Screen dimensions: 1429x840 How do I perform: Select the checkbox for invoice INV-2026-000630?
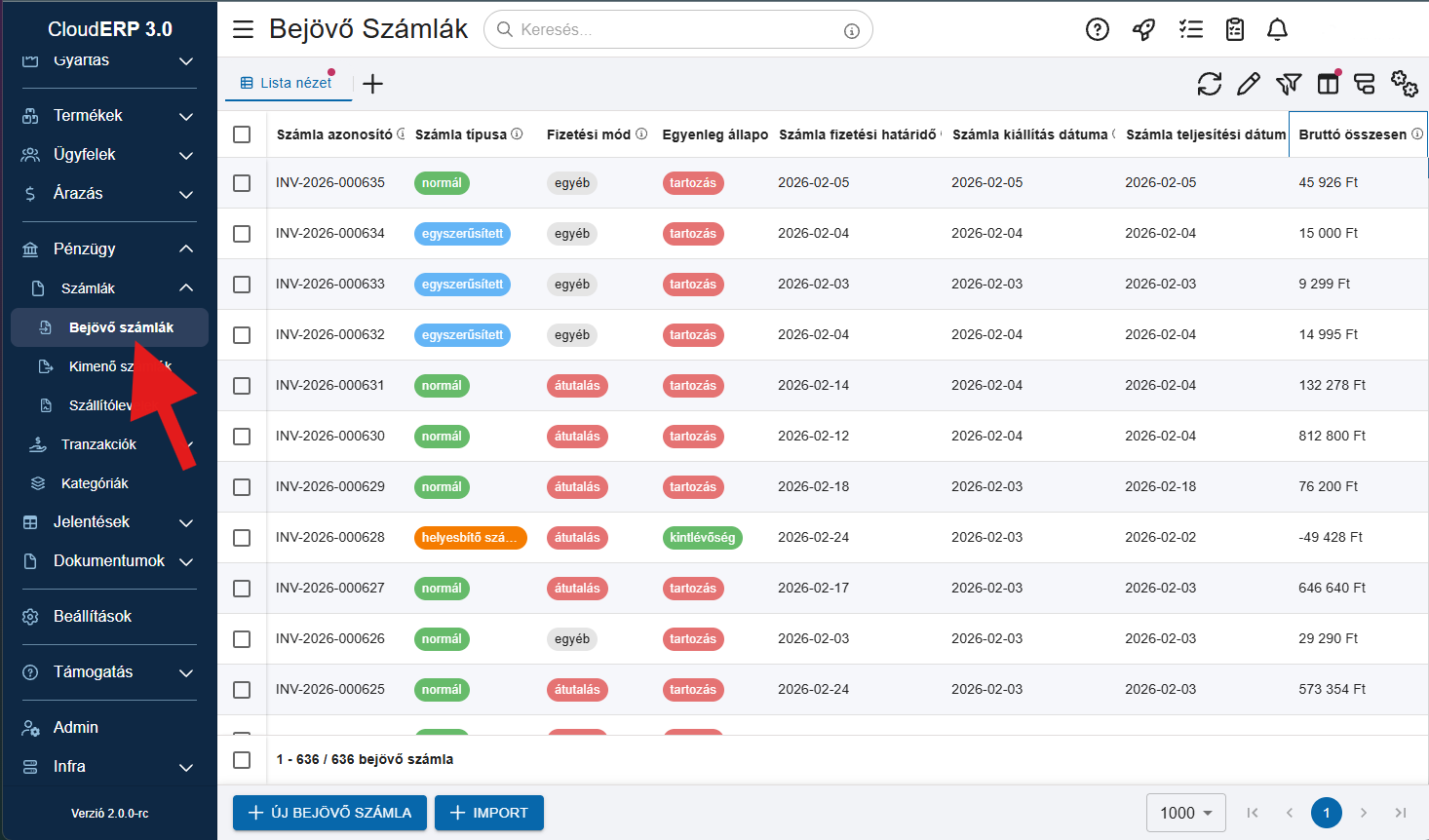242,437
